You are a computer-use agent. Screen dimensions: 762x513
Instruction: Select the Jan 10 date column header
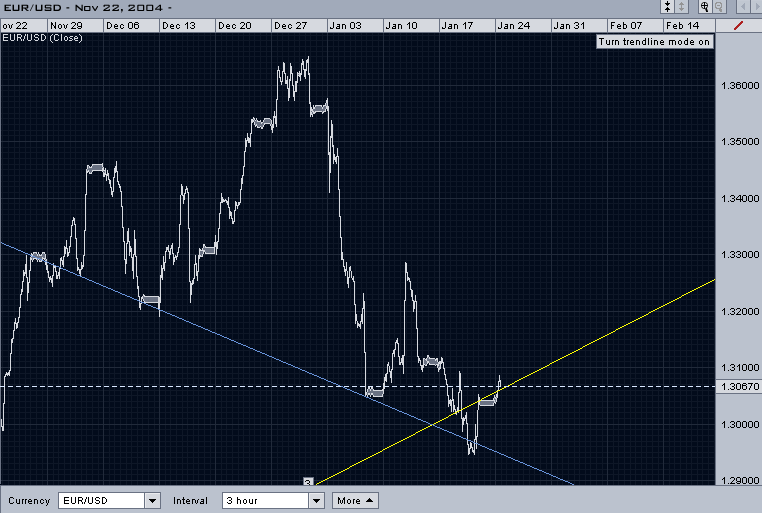tap(411, 26)
